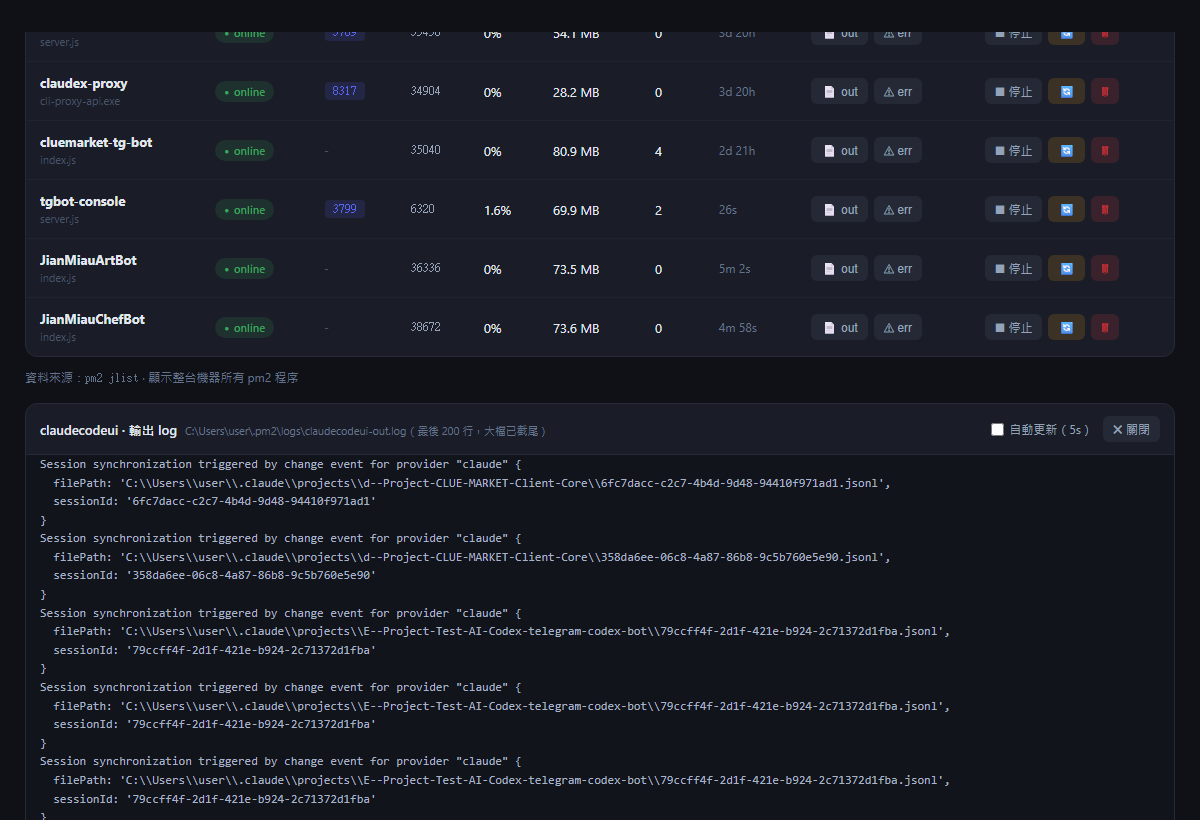Select the tgbot-console process name
Image resolution: width=1200 pixels, height=820 pixels.
pyautogui.click(x=83, y=202)
